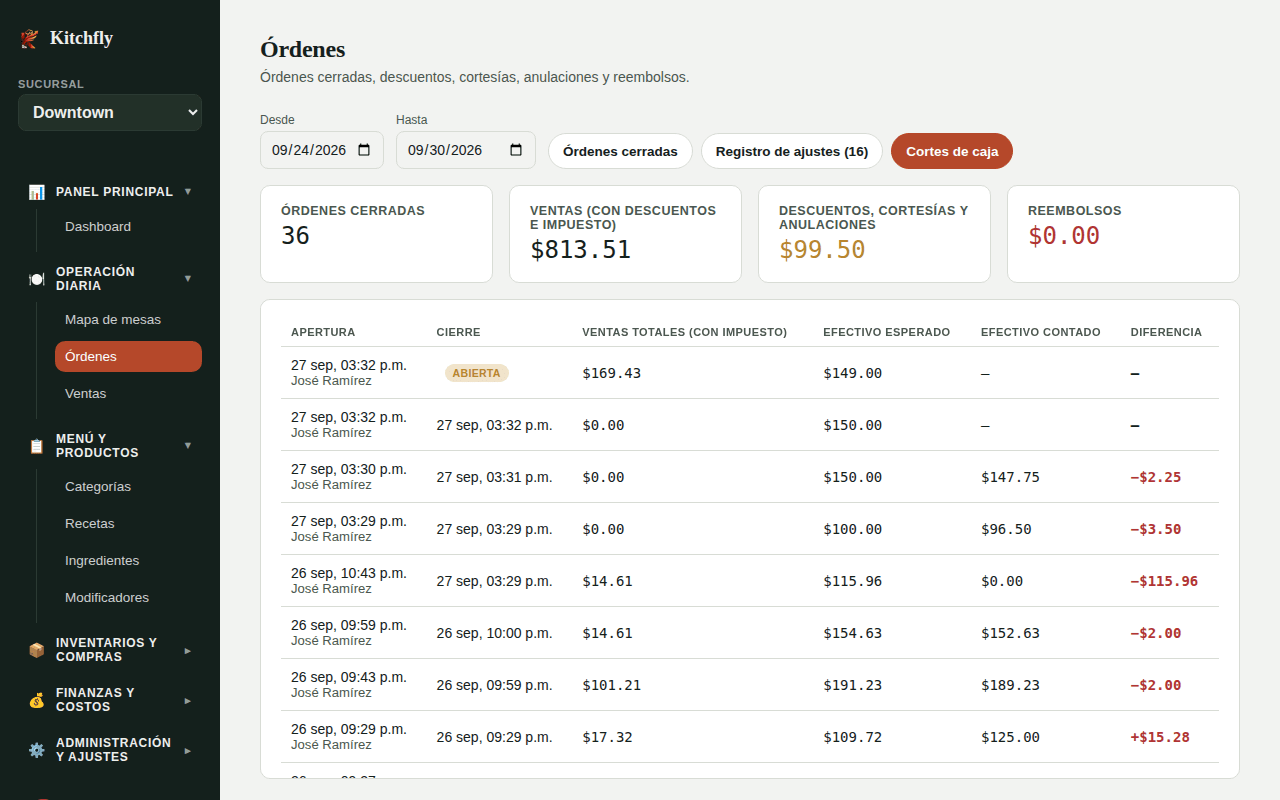The image size is (1280, 800).
Task: Click the Inventarios y Compras box icon
Action: click(37, 650)
